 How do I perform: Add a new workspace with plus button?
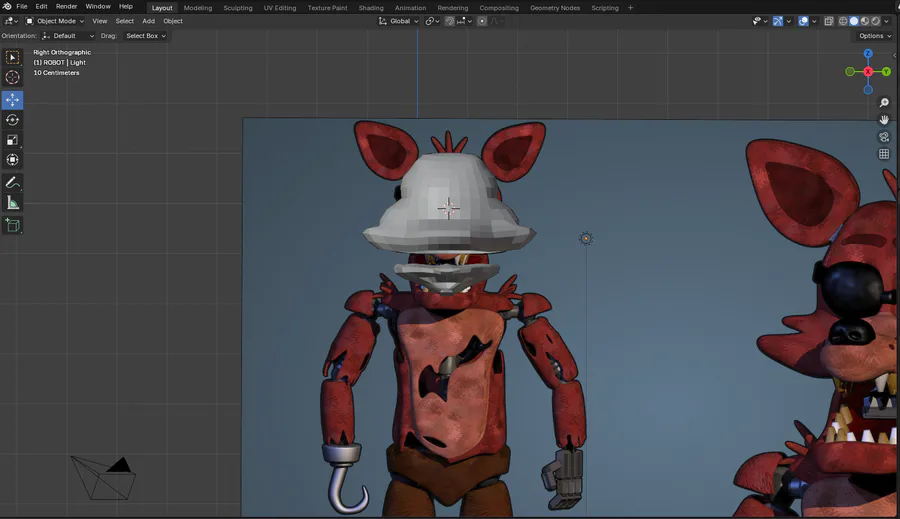(x=630, y=8)
